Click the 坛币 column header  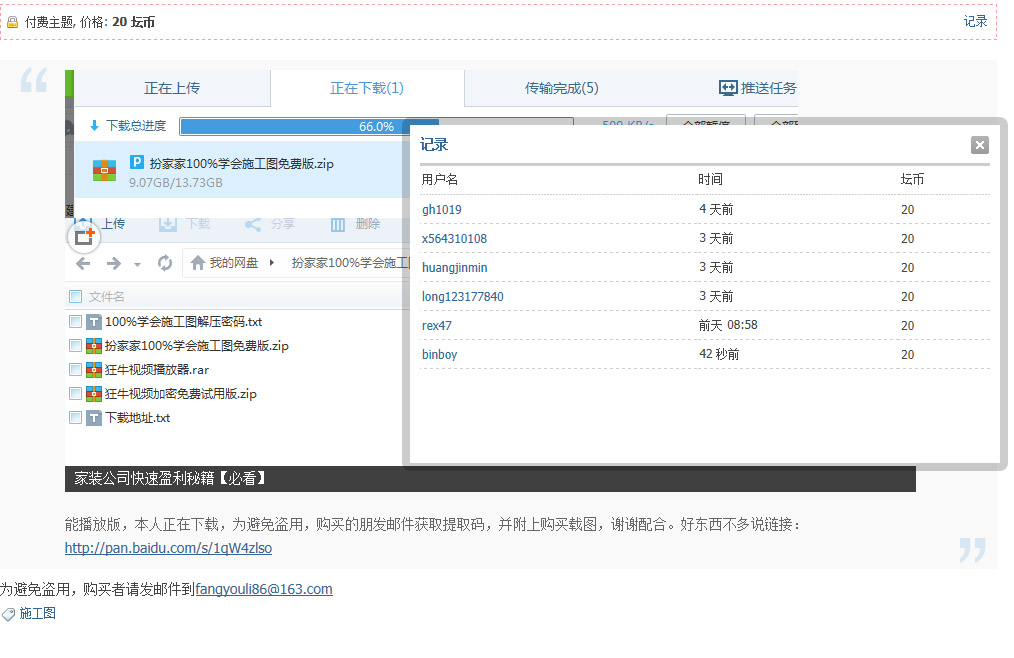[912, 180]
